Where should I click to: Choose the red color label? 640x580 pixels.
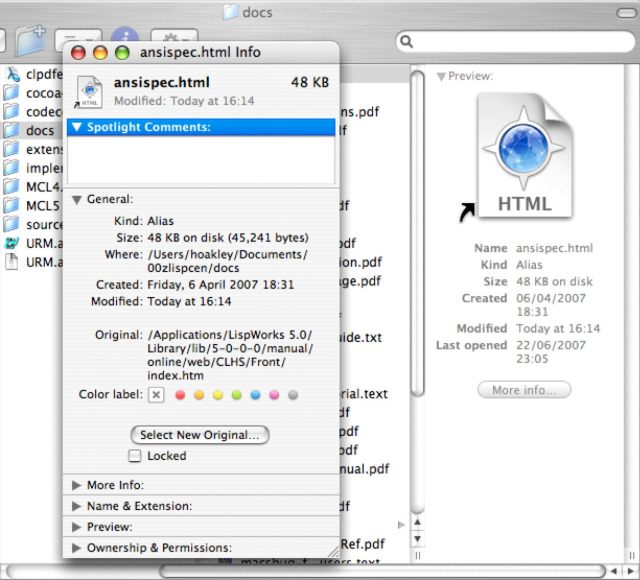pos(181,395)
